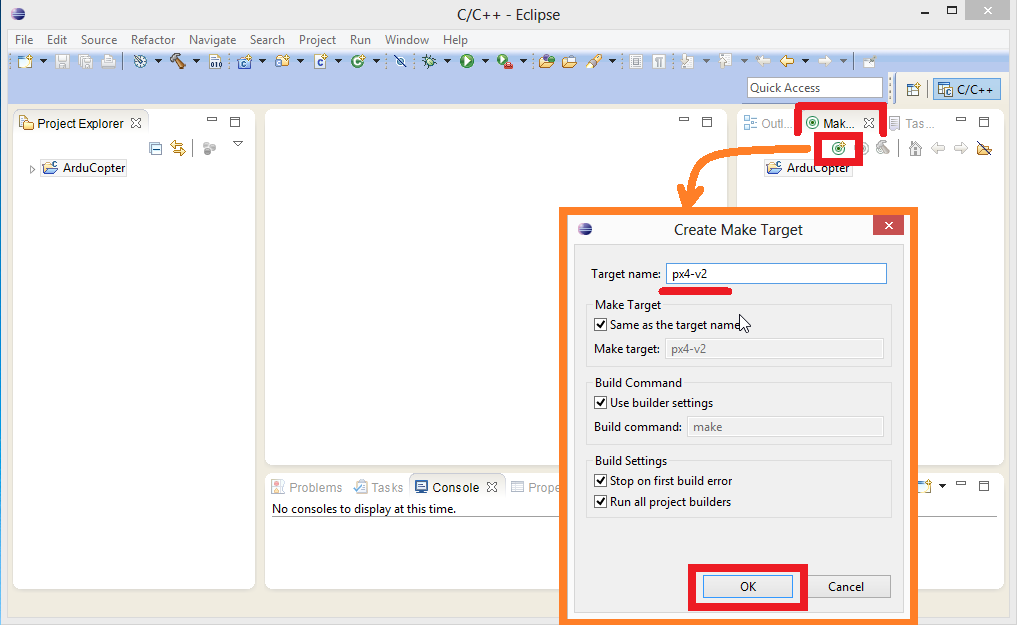Collapse all in Project Explorer toolbar

(x=155, y=148)
